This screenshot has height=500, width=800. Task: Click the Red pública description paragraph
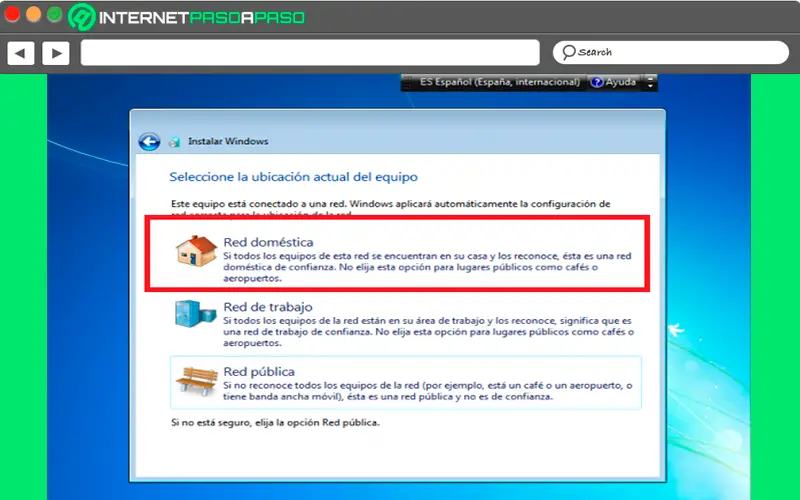tap(428, 391)
